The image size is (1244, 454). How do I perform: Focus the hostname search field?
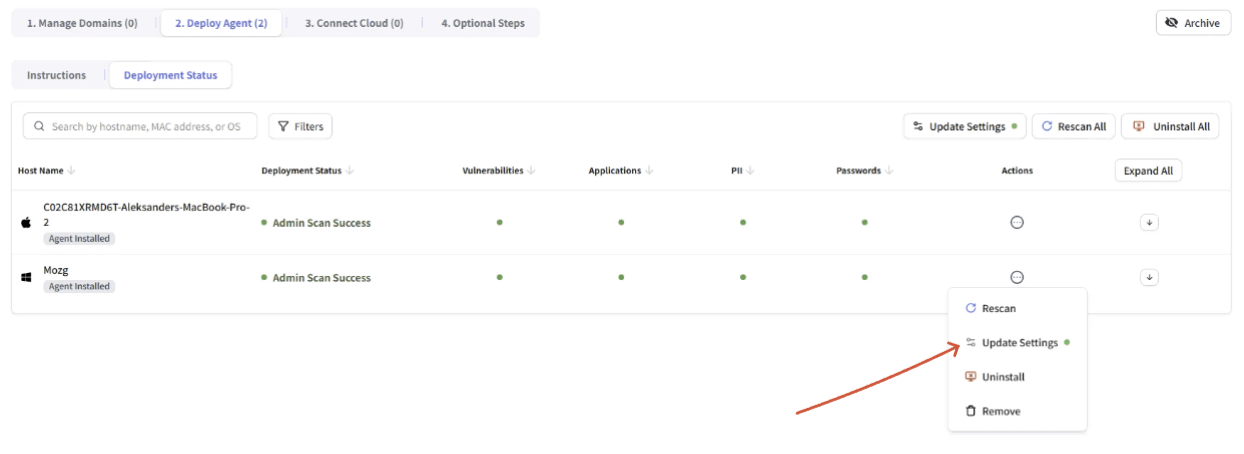[140, 127]
